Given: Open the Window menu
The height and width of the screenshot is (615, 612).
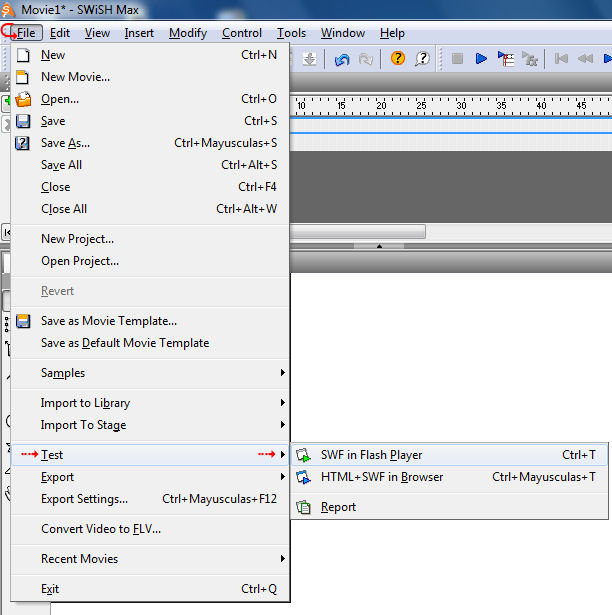Looking at the screenshot, I should [x=343, y=33].
